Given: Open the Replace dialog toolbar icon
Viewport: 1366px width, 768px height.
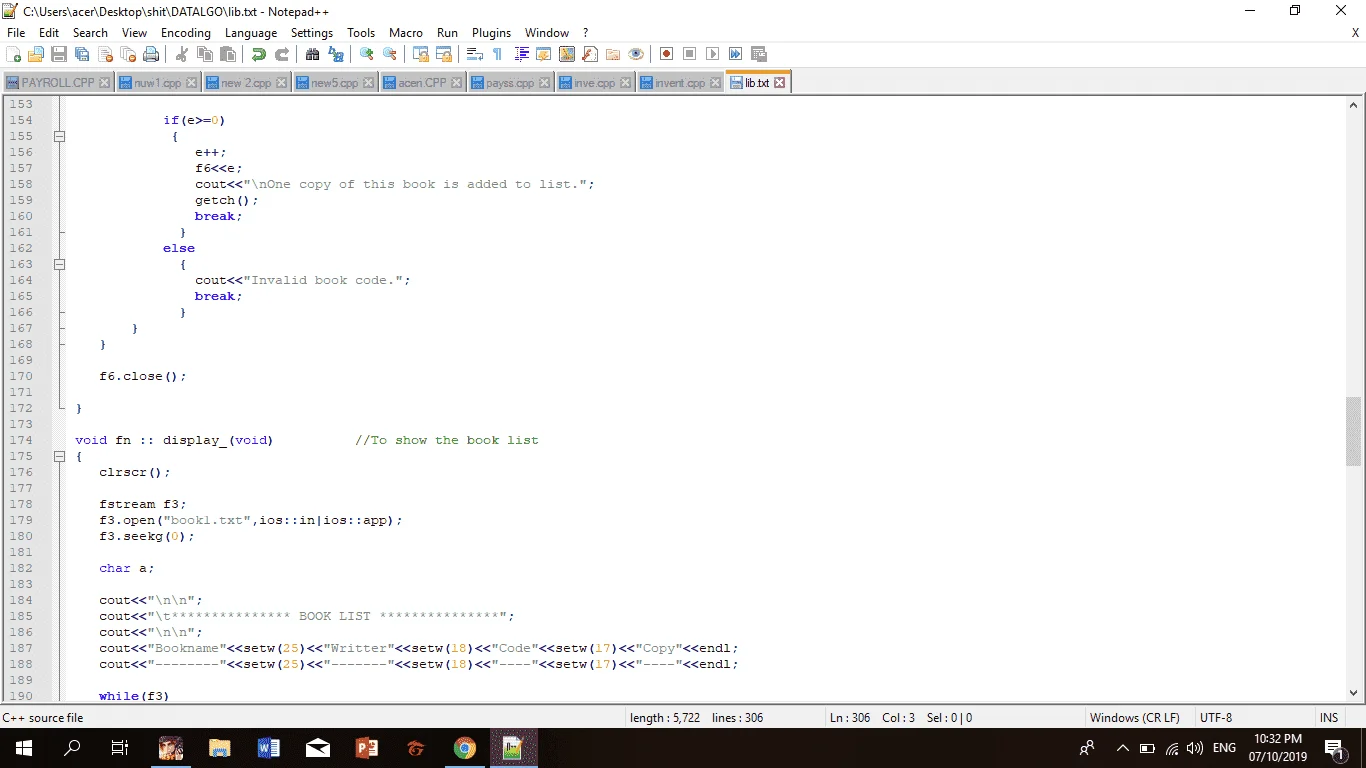Looking at the screenshot, I should click(336, 54).
